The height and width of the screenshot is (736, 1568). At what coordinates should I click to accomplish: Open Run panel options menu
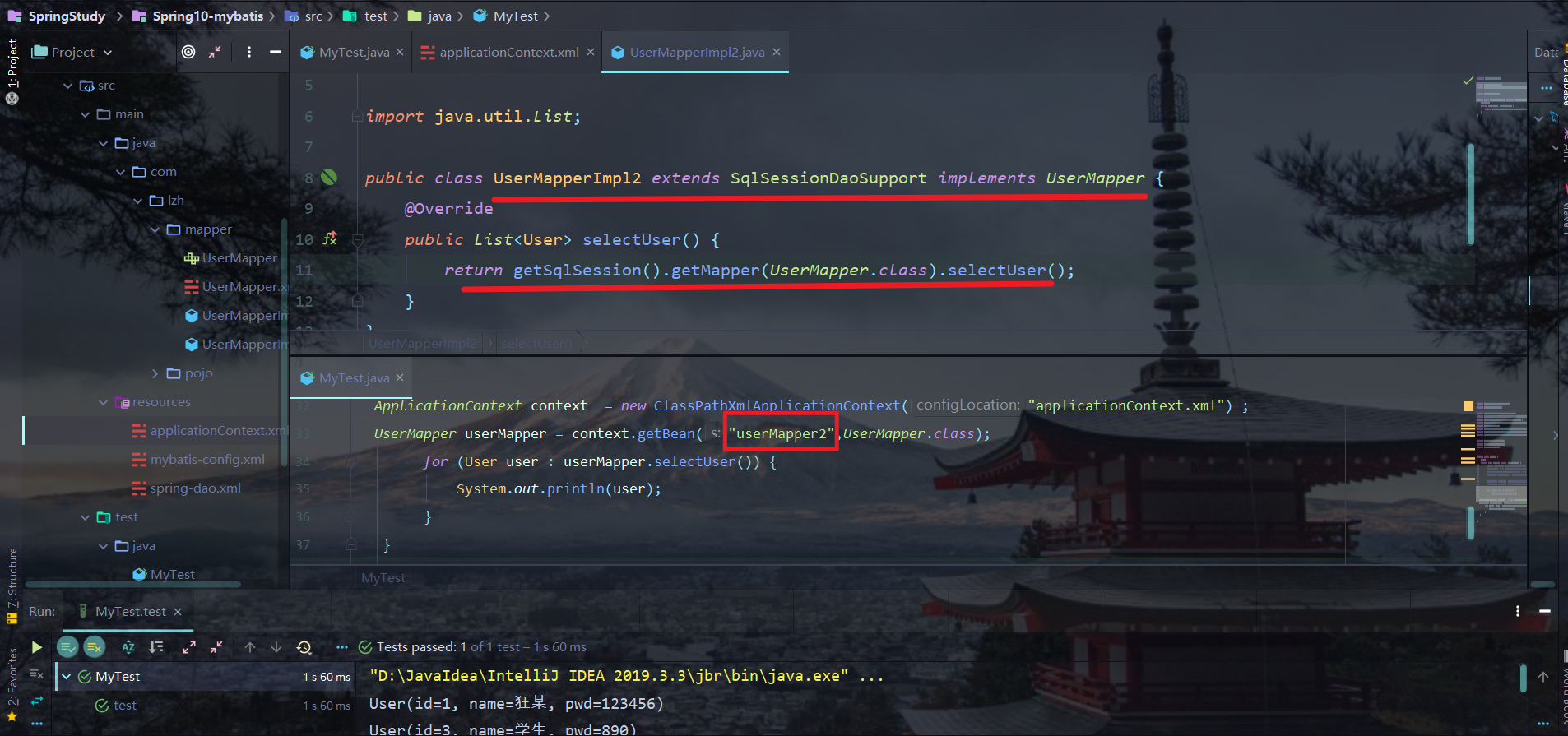[1518, 611]
